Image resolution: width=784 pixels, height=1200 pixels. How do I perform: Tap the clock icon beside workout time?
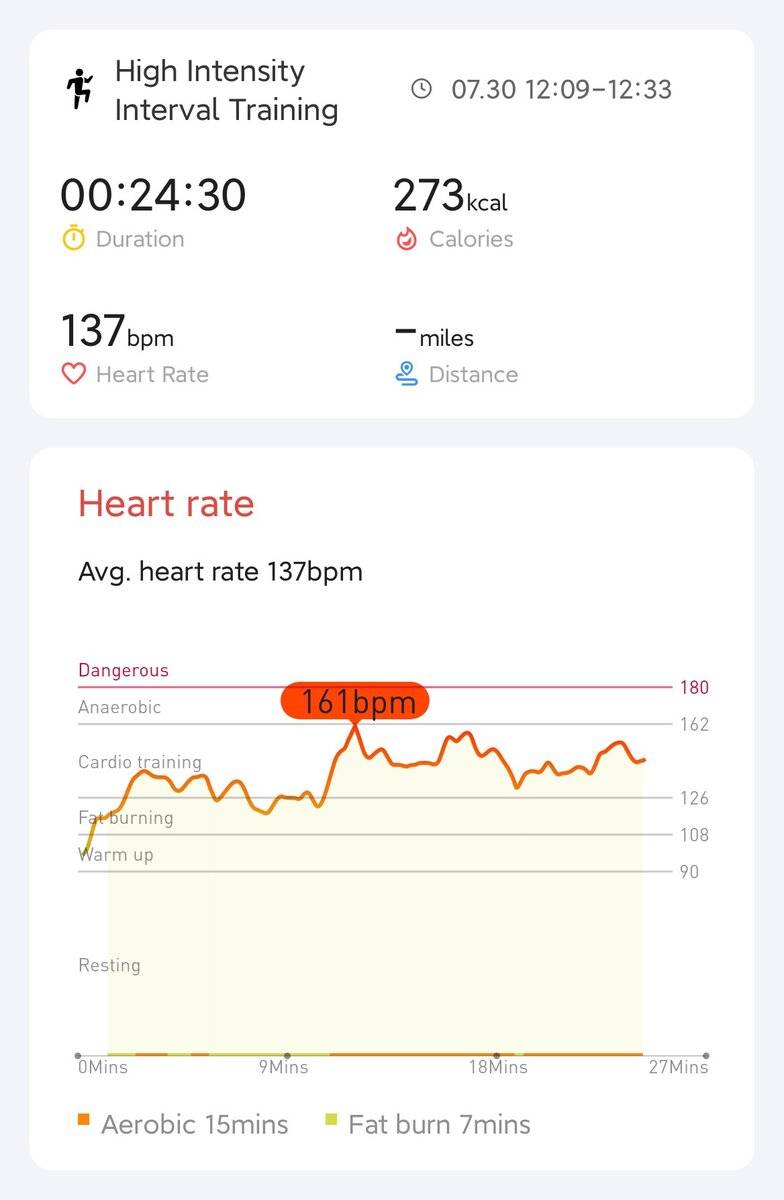422,89
